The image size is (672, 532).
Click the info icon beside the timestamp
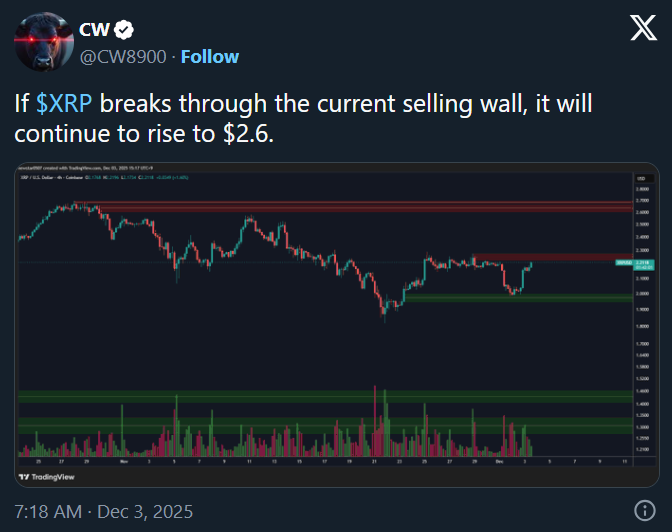(x=645, y=511)
